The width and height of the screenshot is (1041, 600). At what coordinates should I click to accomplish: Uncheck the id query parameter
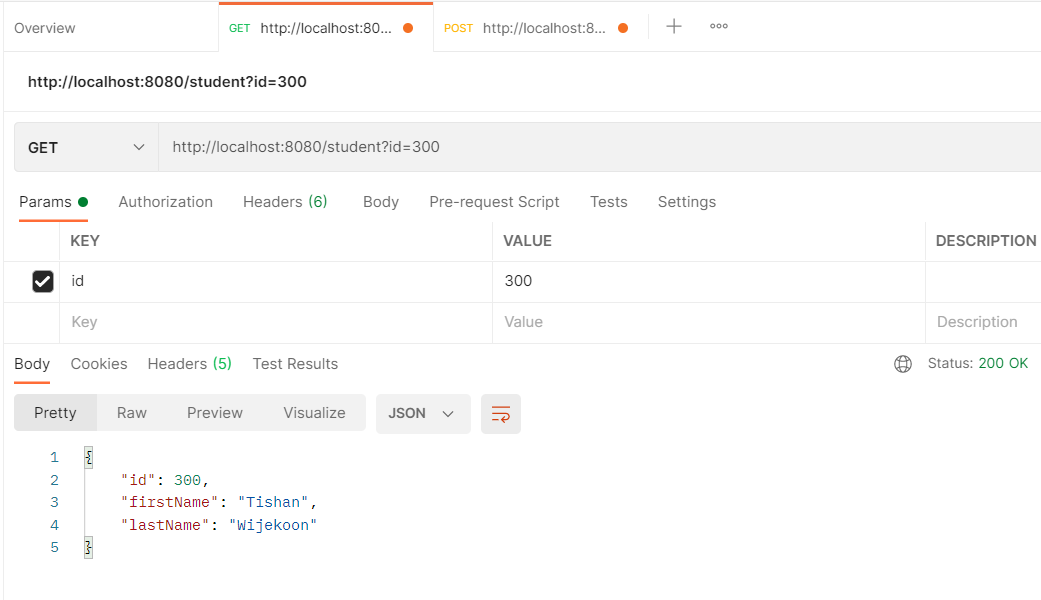[42, 281]
